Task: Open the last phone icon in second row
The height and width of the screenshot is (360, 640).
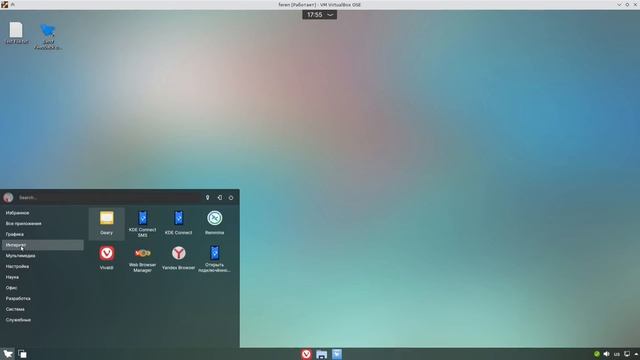Action: (214, 258)
